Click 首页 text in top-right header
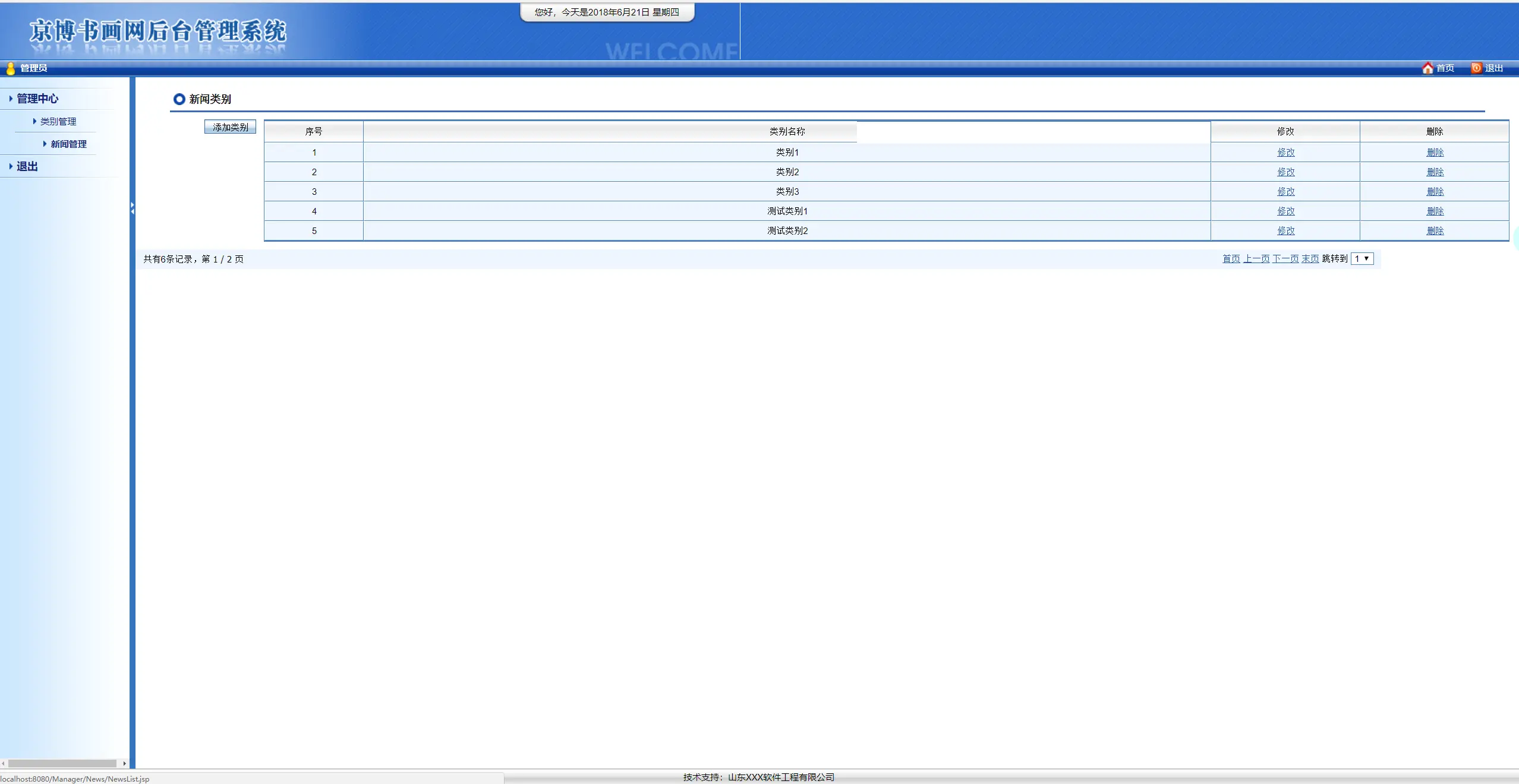 point(1445,68)
